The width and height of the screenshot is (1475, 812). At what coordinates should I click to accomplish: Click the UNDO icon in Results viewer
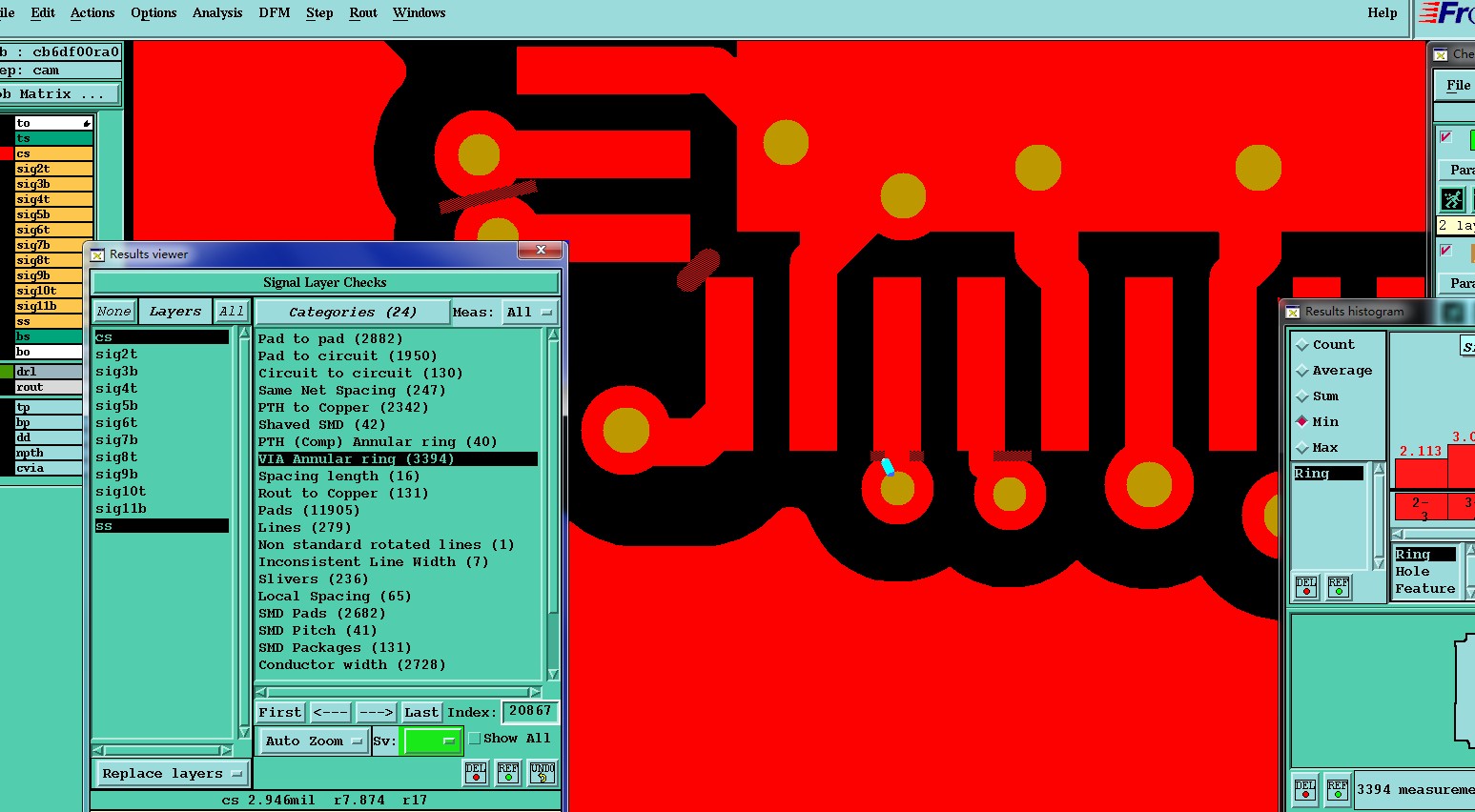click(543, 773)
